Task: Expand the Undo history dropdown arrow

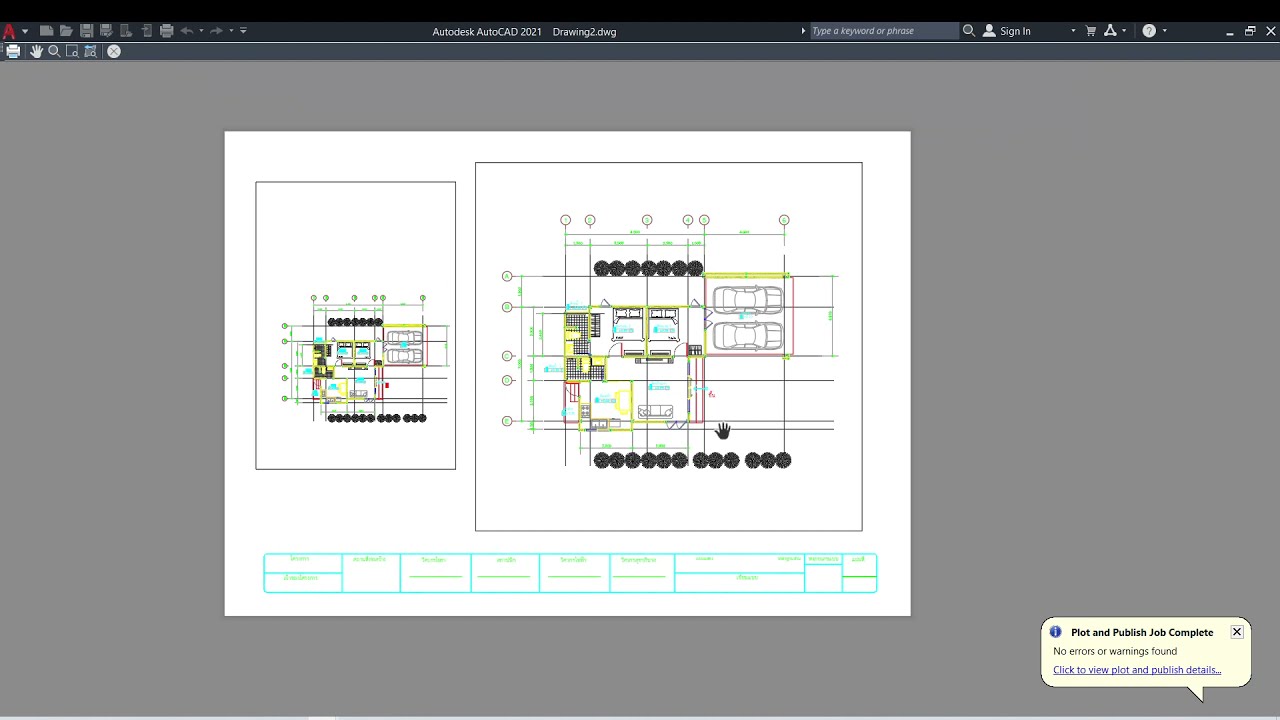Action: 201,31
